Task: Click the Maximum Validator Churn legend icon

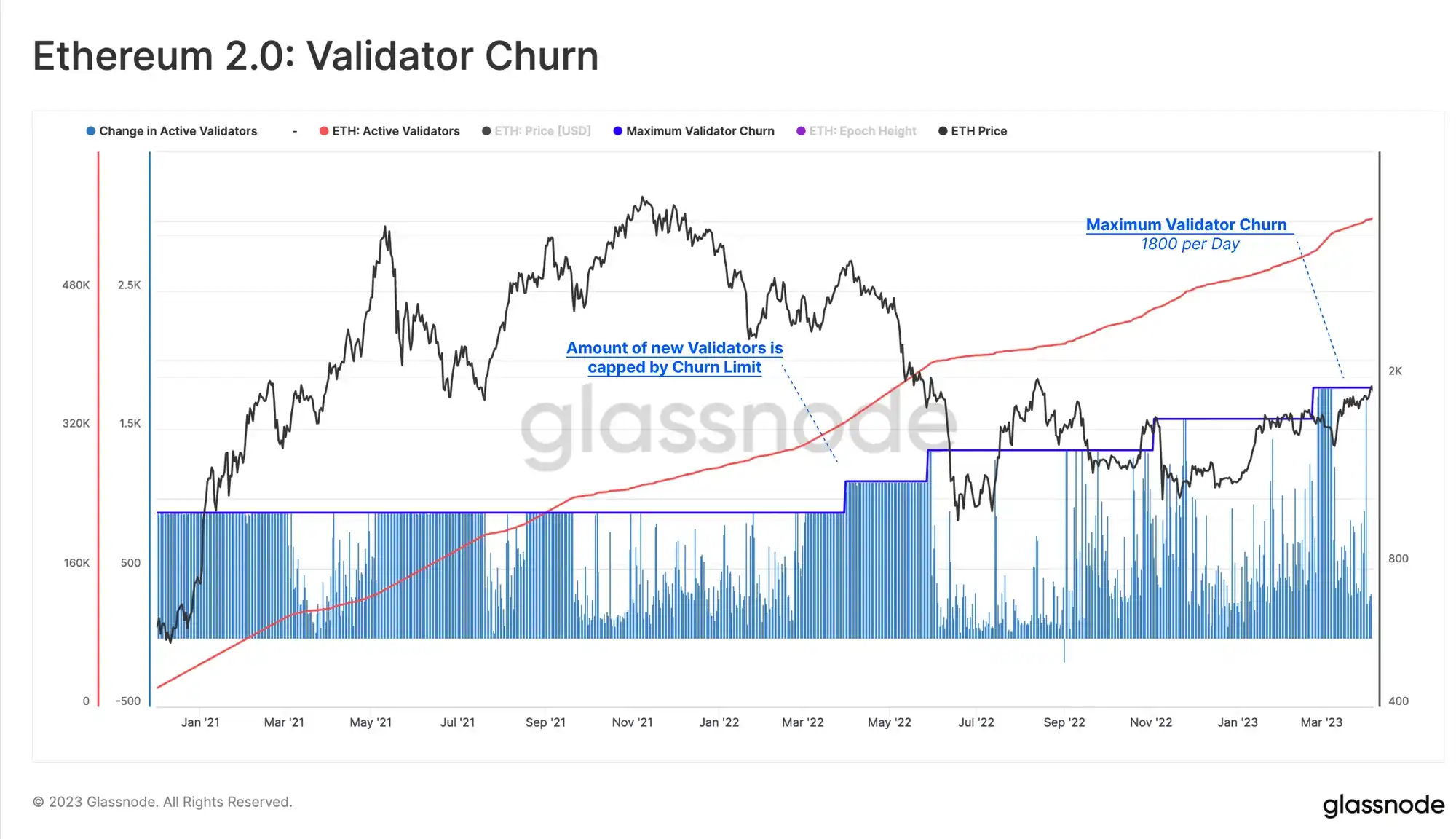Action: pyautogui.click(x=617, y=131)
